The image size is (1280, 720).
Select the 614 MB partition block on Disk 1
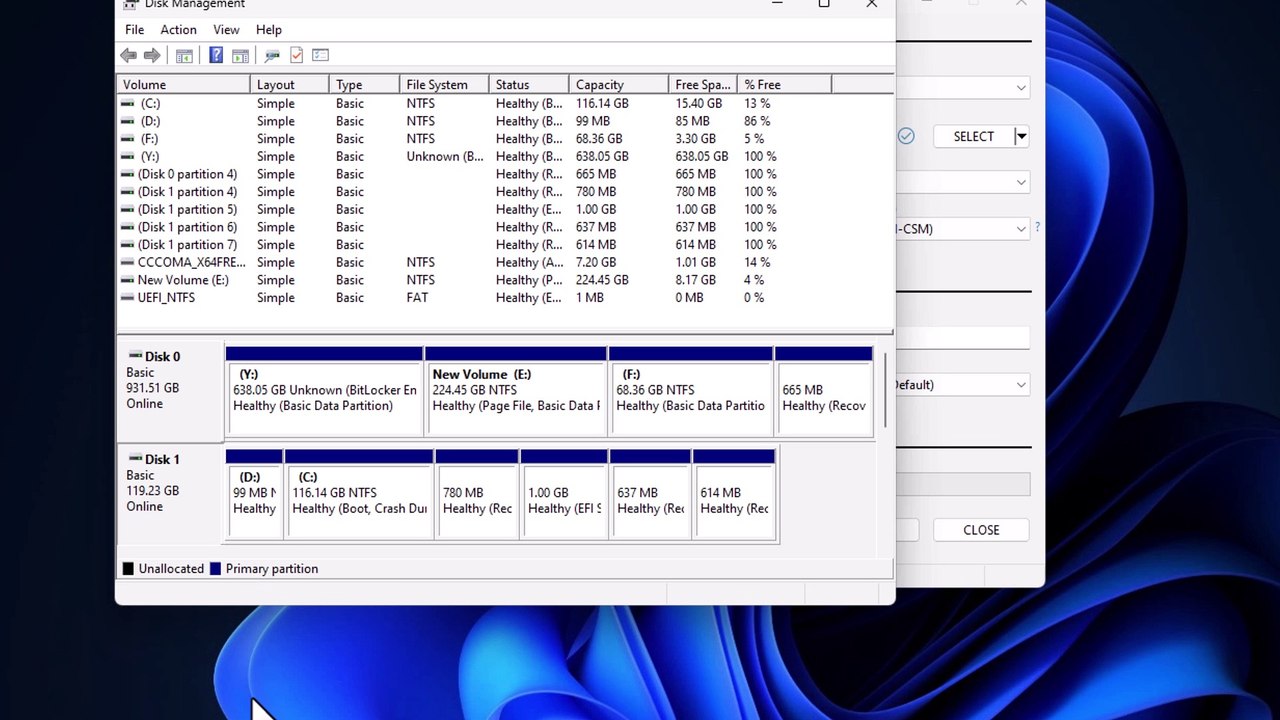[735, 495]
